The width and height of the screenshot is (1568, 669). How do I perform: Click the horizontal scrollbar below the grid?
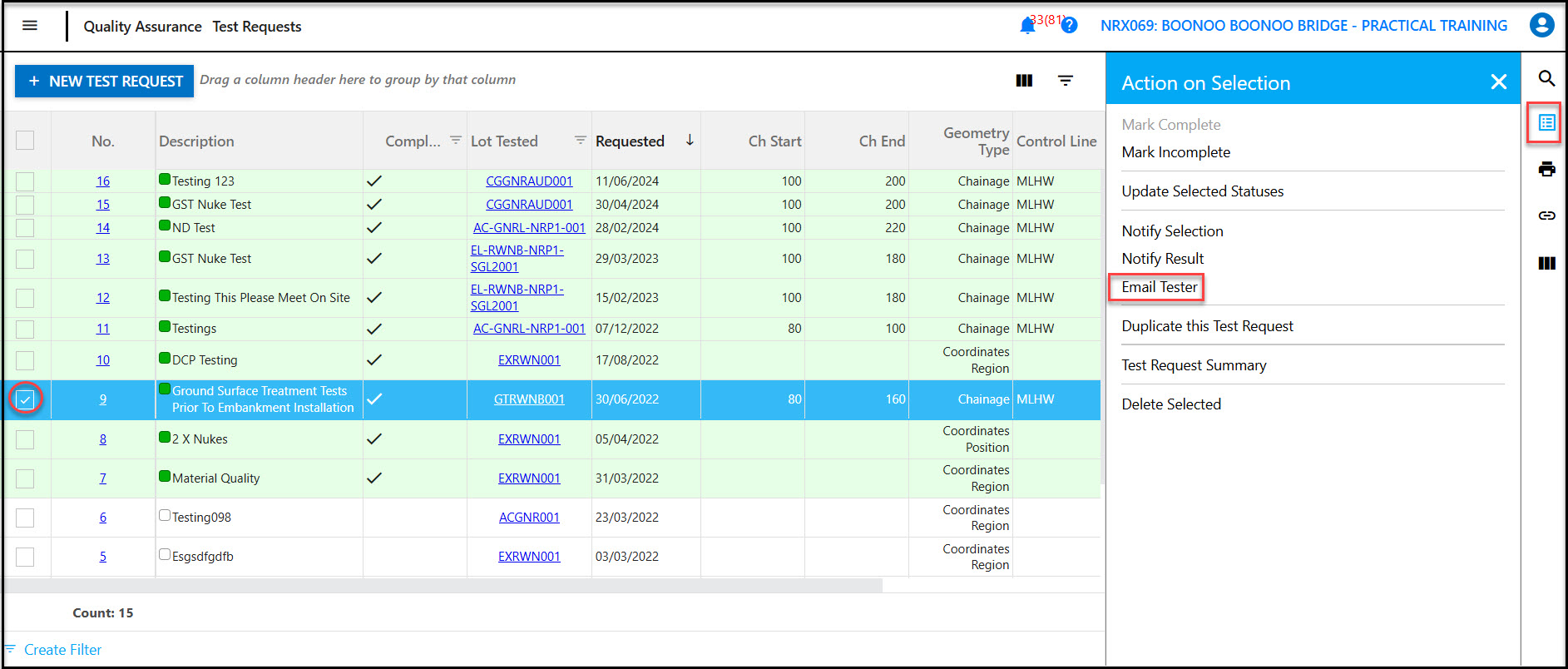pos(443,586)
